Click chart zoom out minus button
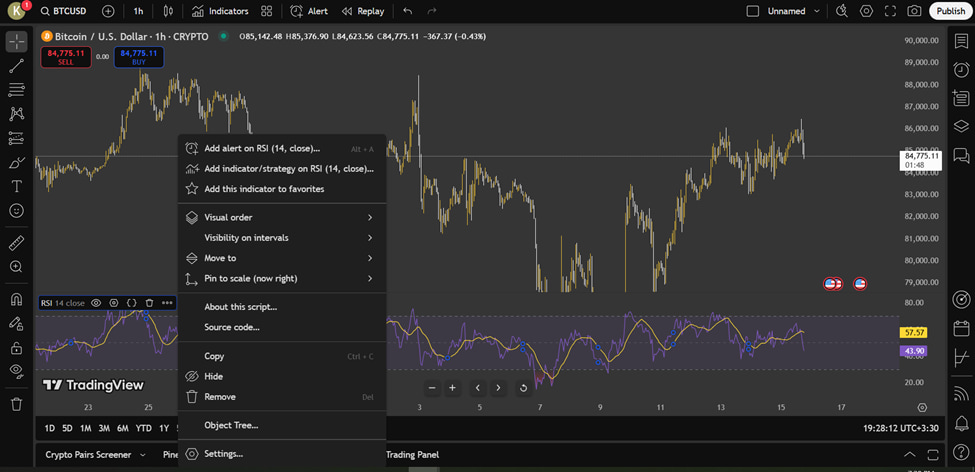This screenshot has width=975, height=472. tap(432, 388)
